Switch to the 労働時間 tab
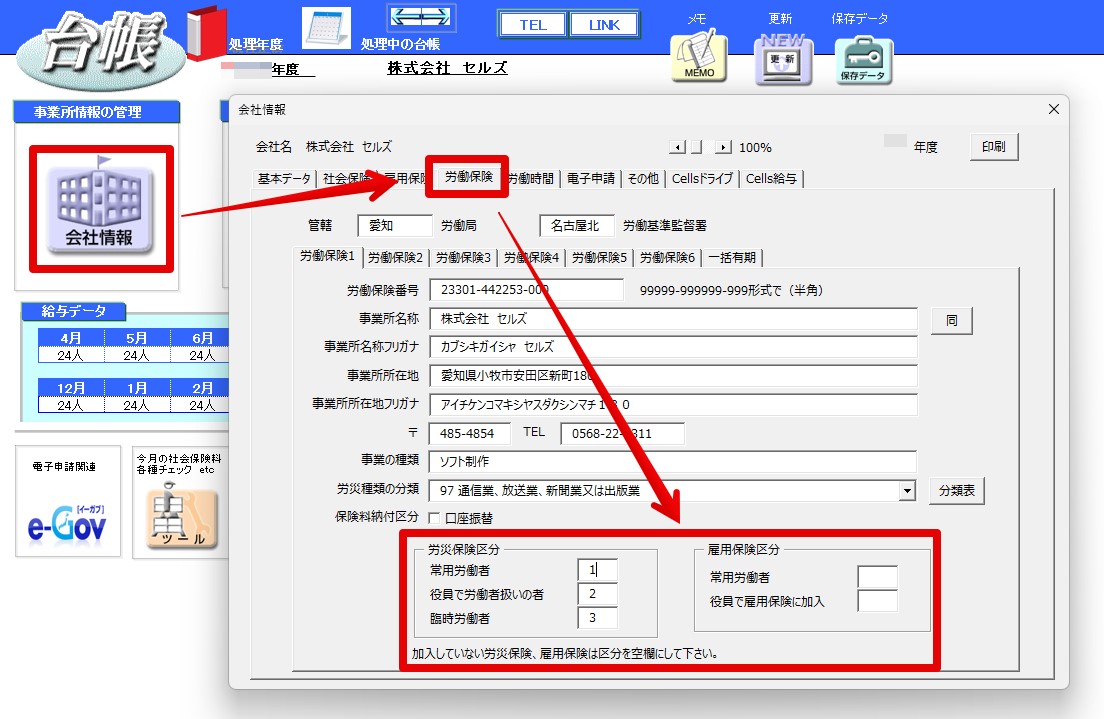This screenshot has height=719, width=1104. pos(531,179)
